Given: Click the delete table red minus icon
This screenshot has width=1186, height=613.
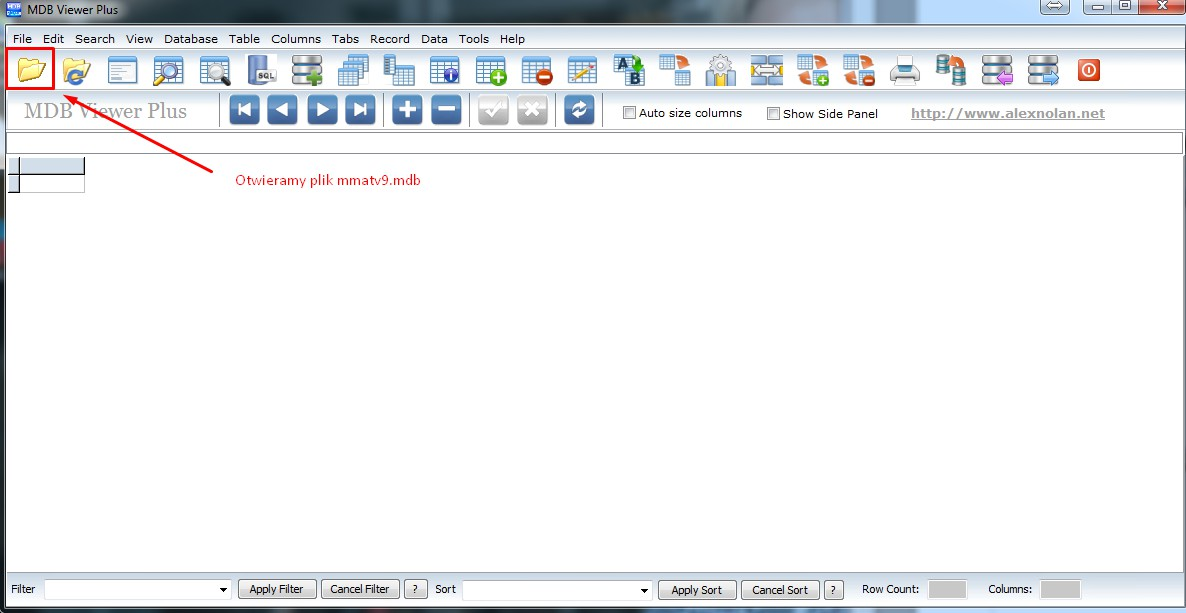Looking at the screenshot, I should click(x=537, y=71).
